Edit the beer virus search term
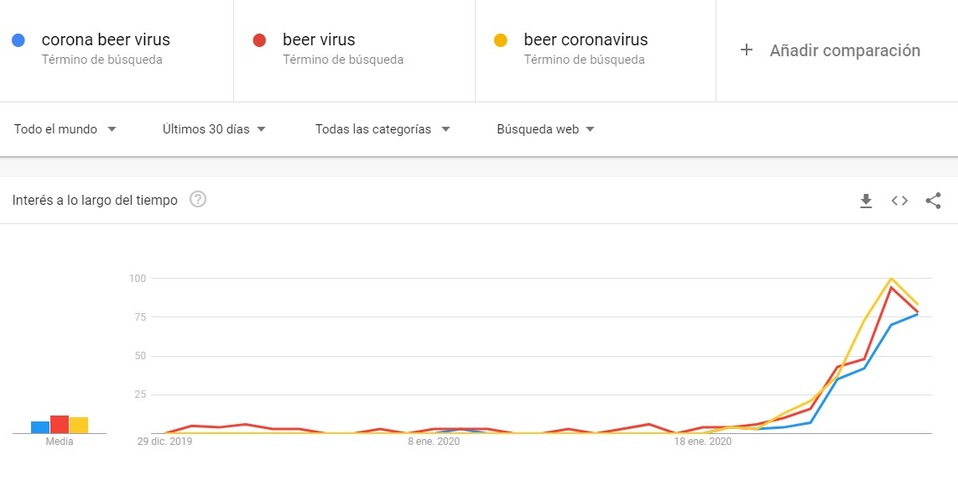Viewport: 958px width, 502px height. 318,40
